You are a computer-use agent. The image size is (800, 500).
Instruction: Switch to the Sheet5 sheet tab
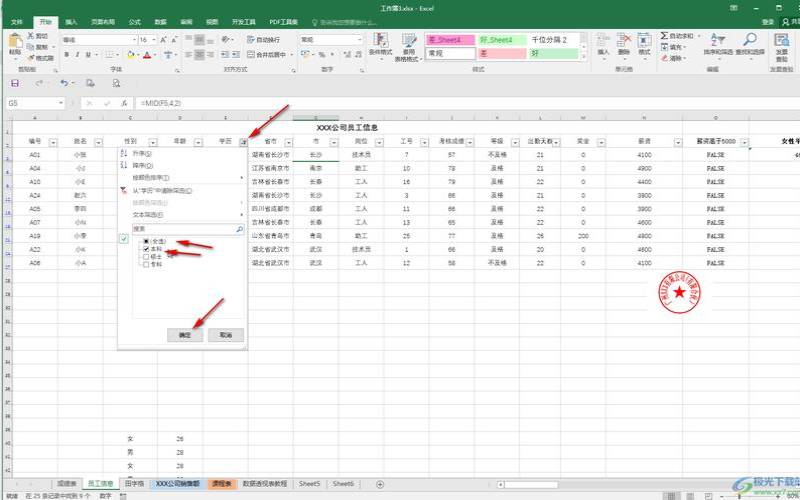309,484
